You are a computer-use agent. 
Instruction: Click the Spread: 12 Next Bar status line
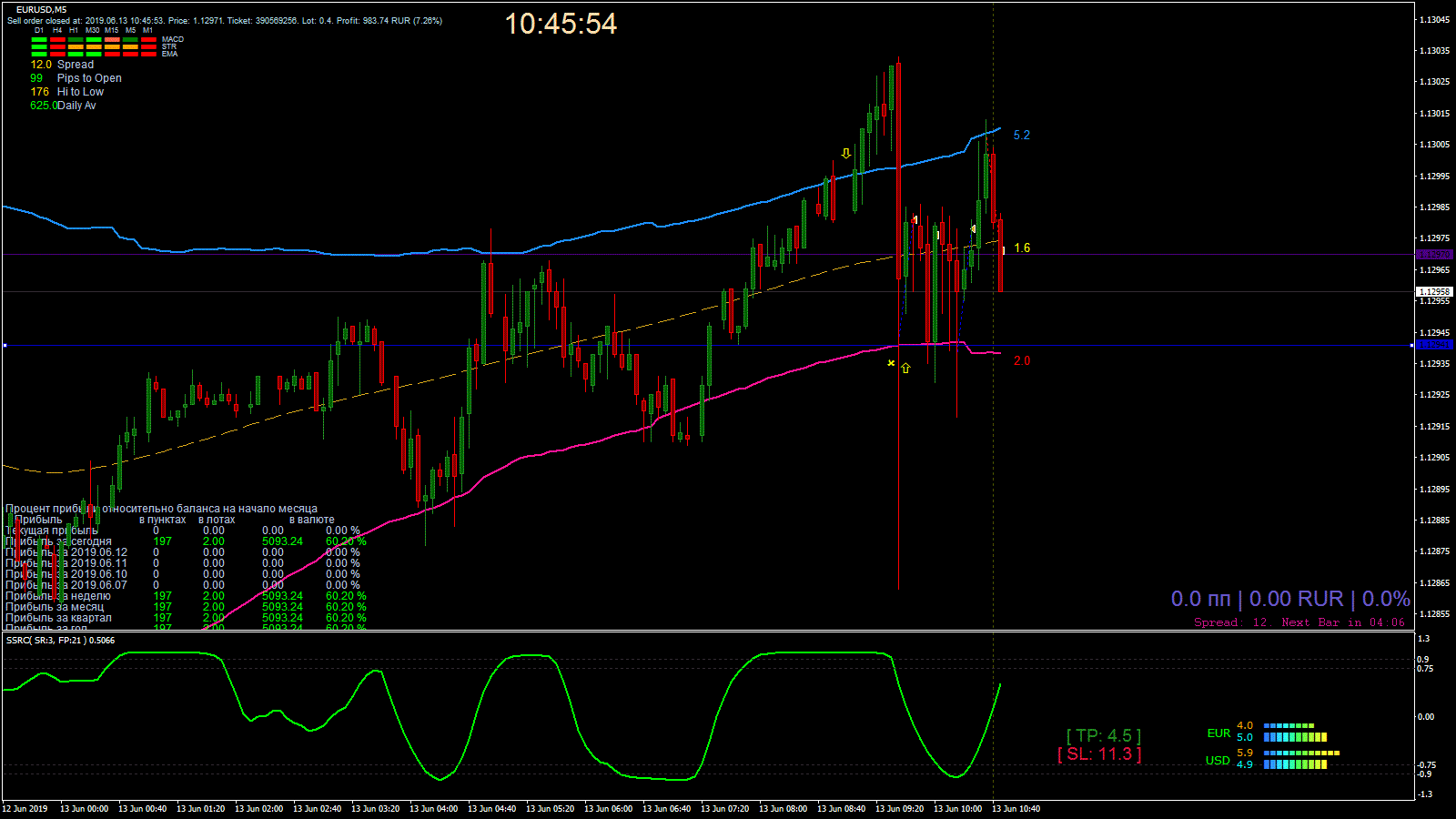[1299, 622]
